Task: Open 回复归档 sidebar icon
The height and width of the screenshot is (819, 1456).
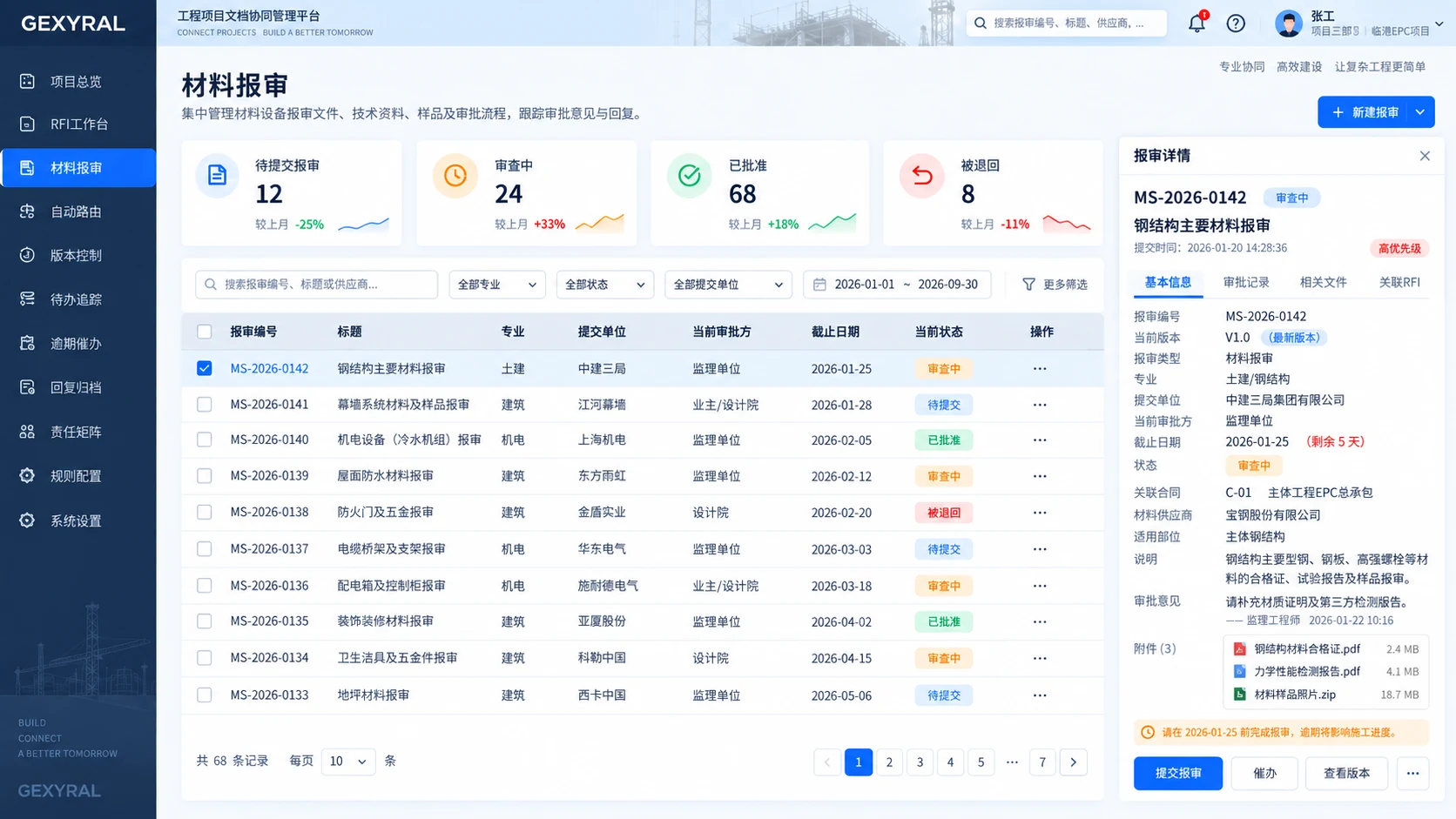Action: point(27,387)
